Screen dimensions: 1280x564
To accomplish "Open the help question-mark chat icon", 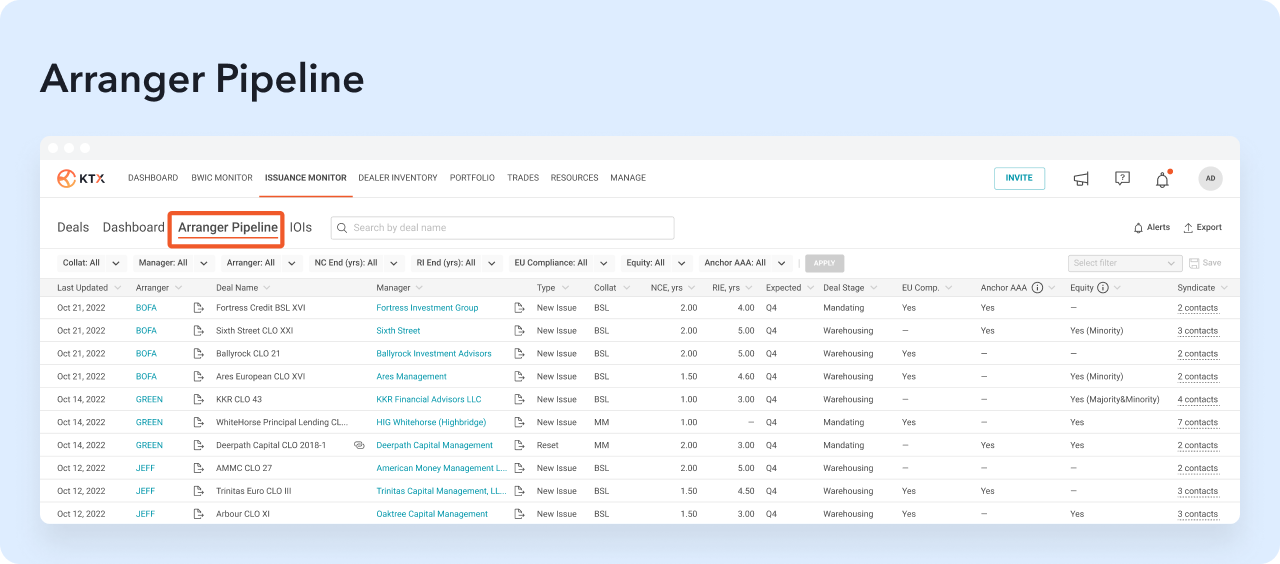I will click(x=1122, y=179).
